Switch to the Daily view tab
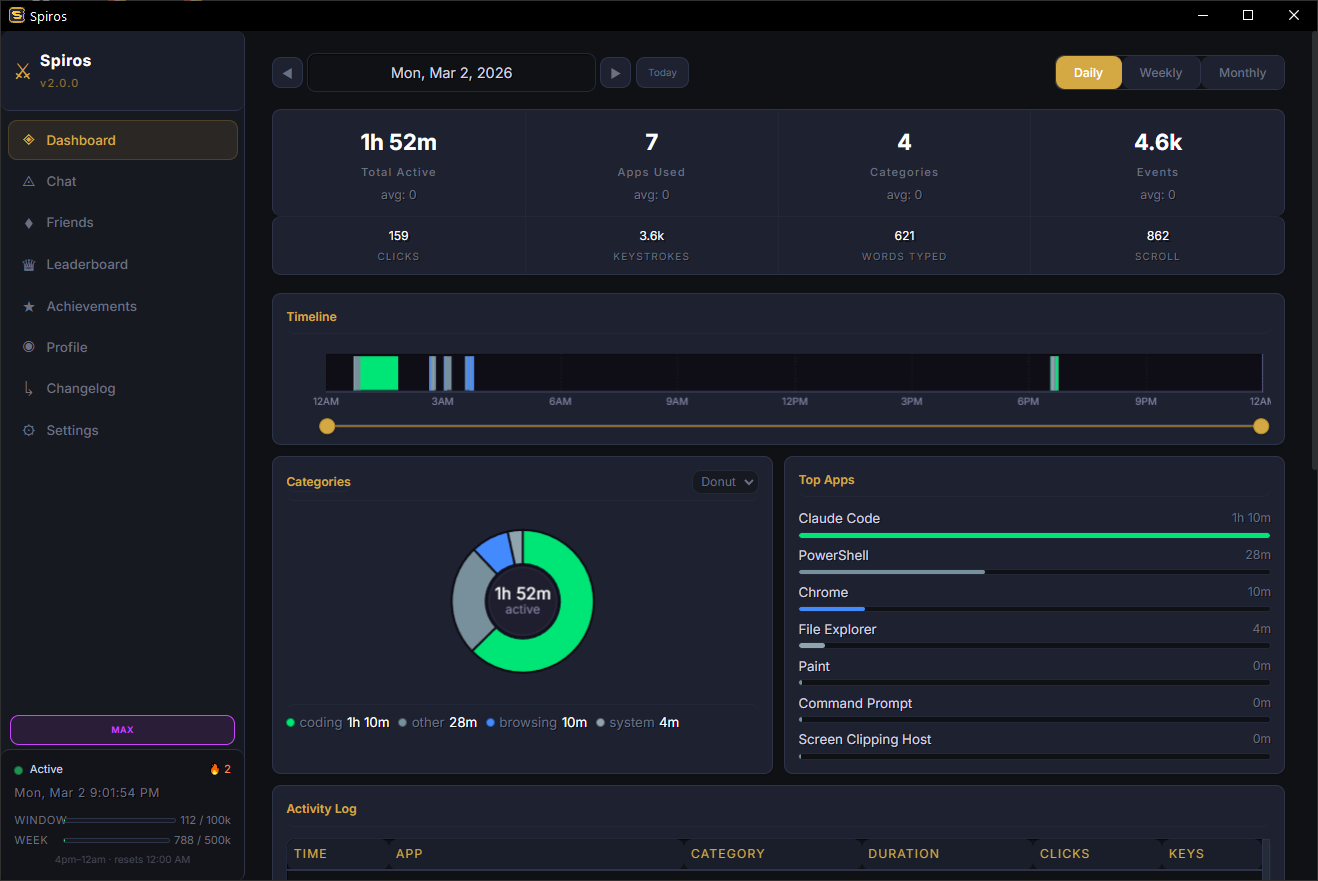The width and height of the screenshot is (1318, 881). click(x=1088, y=73)
